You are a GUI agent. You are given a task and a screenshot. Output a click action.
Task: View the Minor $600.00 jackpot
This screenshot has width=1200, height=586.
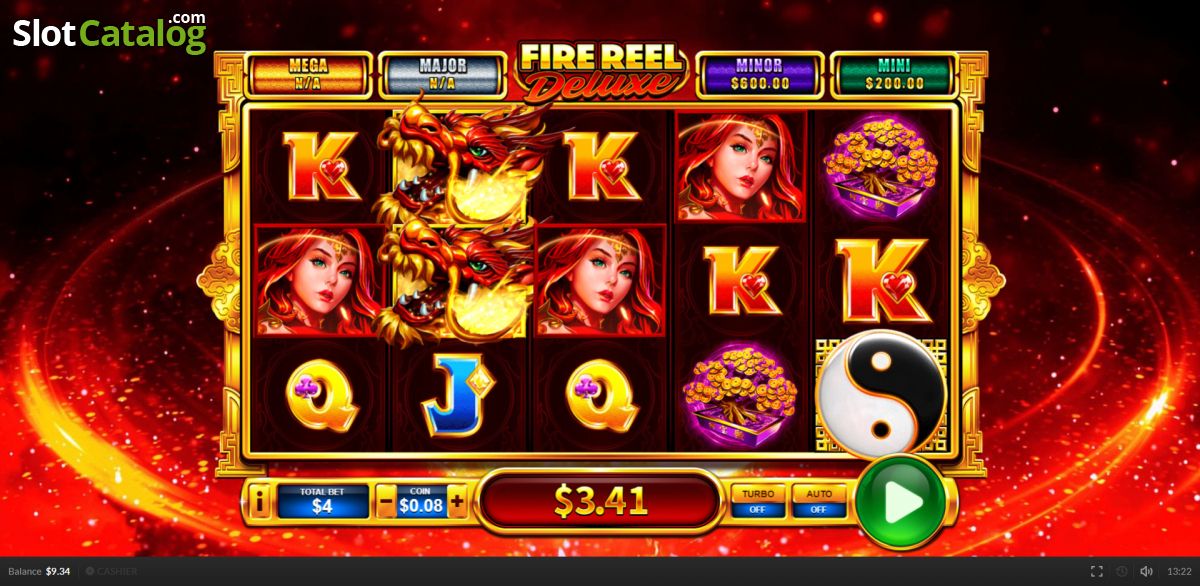point(758,75)
